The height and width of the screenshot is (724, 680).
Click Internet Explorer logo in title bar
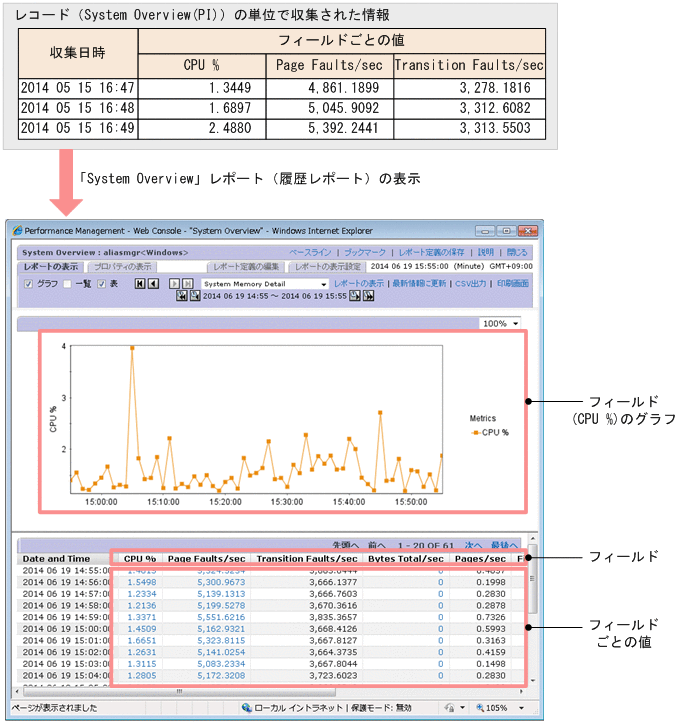pos(18,230)
